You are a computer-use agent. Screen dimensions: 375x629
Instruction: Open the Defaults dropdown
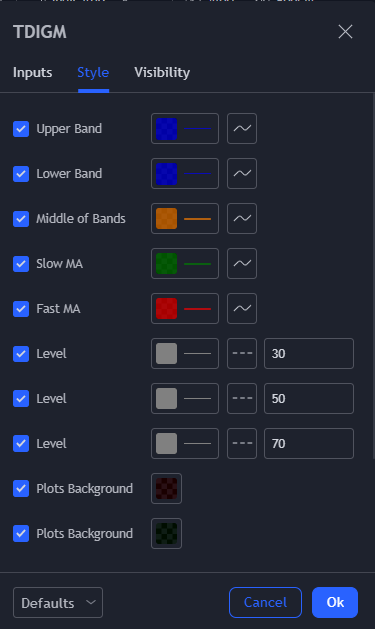coord(58,603)
